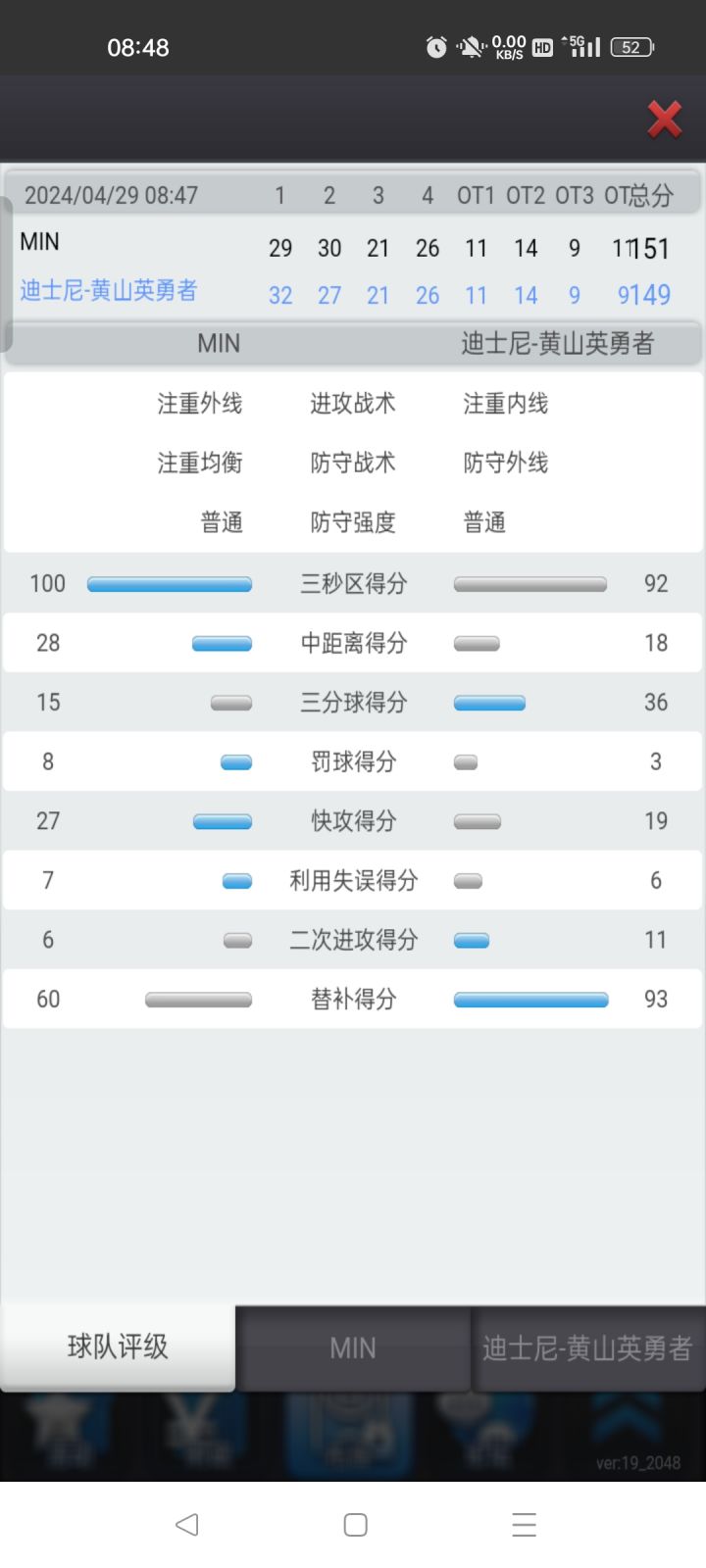Image resolution: width=706 pixels, height=1568 pixels.
Task: Open the 迪士尼-黄山英勇者 bottom tab
Action: pyautogui.click(x=587, y=1348)
